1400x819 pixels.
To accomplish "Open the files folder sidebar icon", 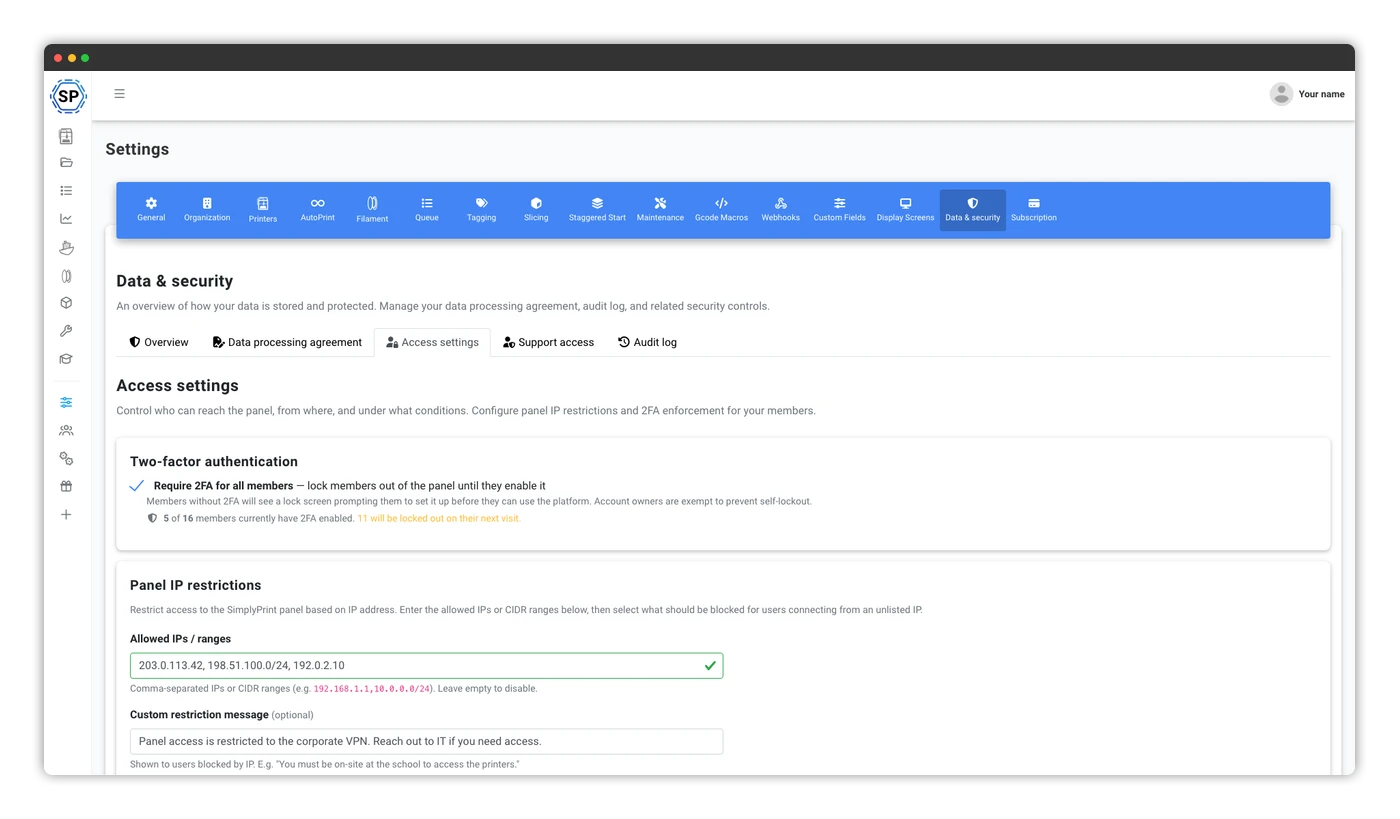I will click(66, 162).
